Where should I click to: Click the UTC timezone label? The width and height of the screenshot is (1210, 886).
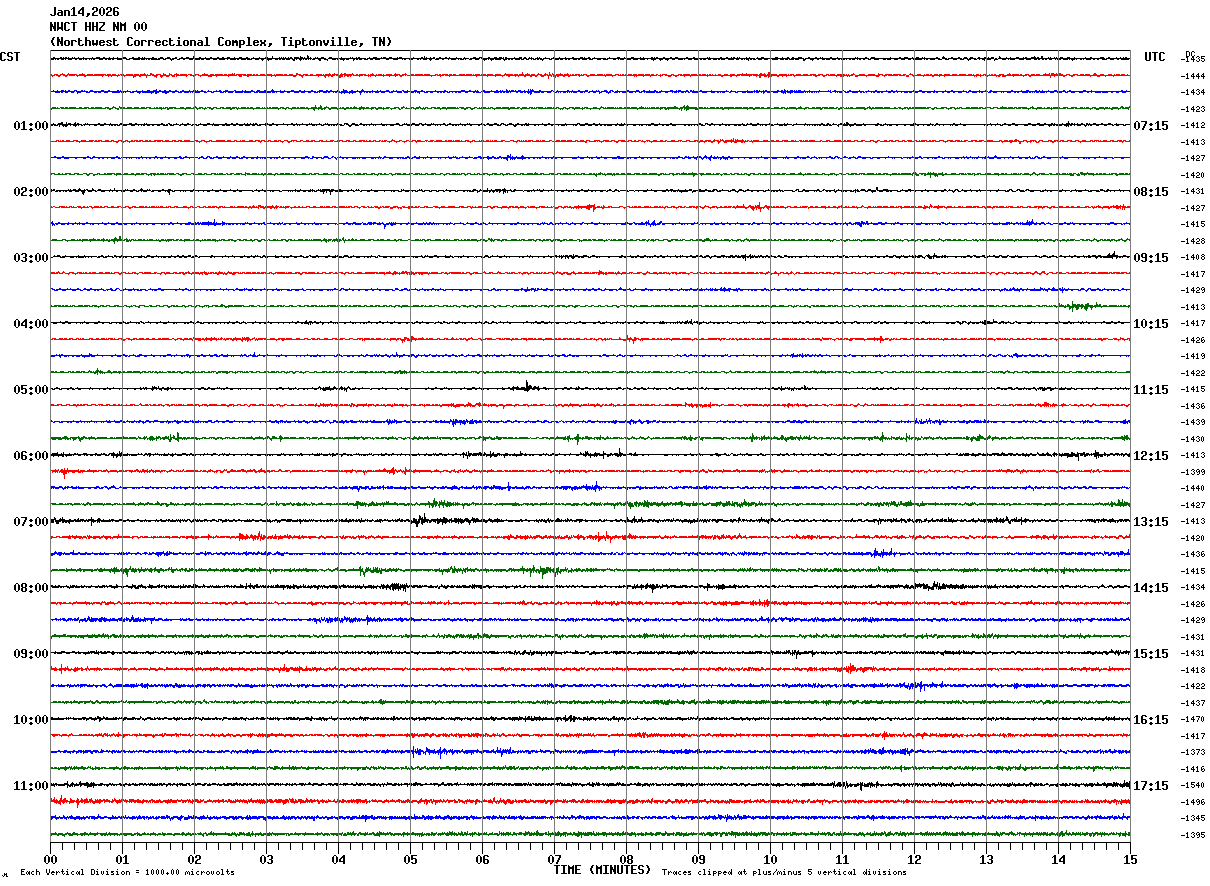(x=1154, y=57)
